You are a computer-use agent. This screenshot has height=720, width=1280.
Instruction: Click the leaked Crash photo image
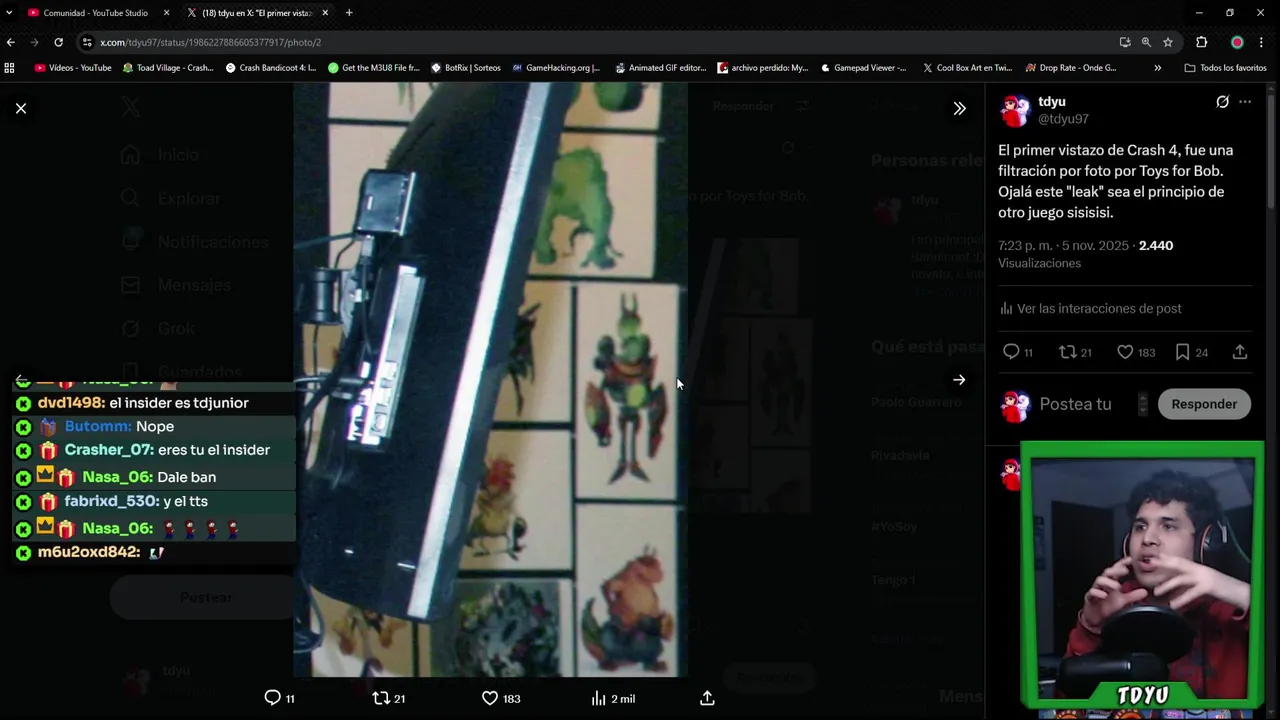pyautogui.click(x=490, y=379)
